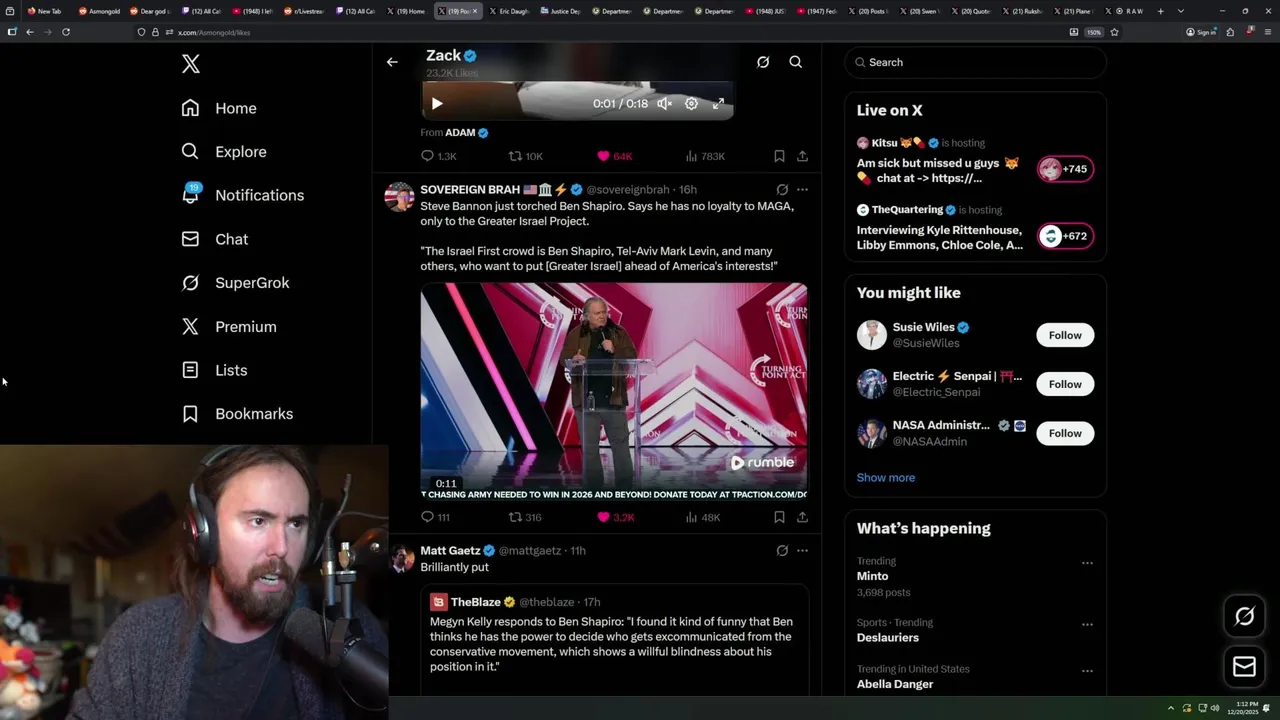The height and width of the screenshot is (720, 1280).
Task: Switch to the Asmongold browser tab
Action: 99,11
